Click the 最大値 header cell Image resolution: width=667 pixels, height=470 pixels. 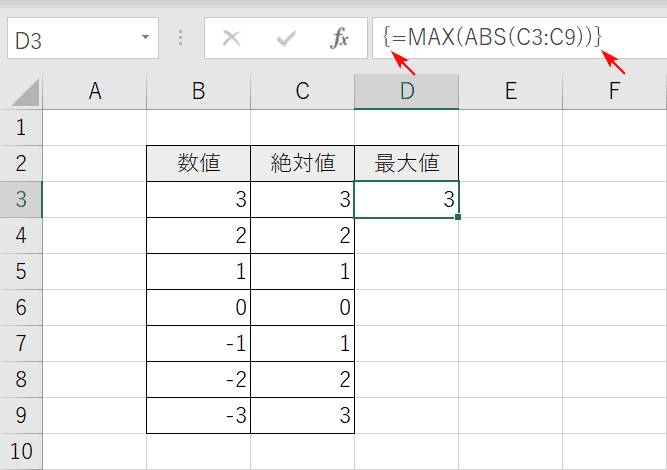pos(406,163)
